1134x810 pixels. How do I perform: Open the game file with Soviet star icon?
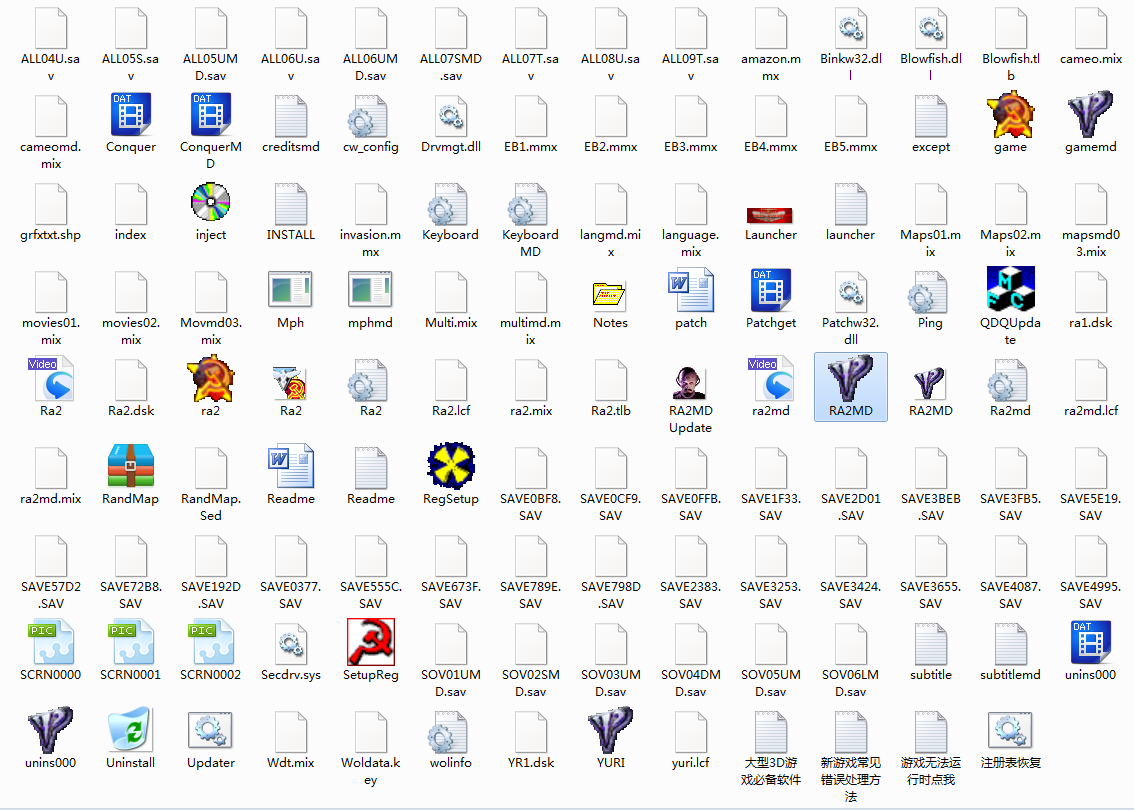[x=1010, y=116]
